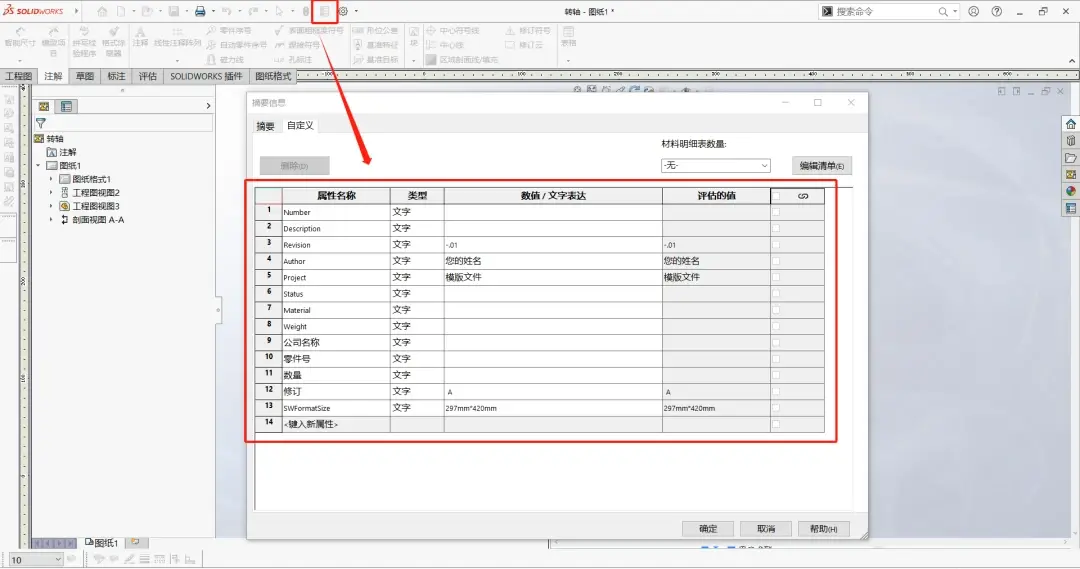Viewport: 1080px width, 569px height.
Task: Open Custom Properties icon in task pane
Action: [1070, 208]
